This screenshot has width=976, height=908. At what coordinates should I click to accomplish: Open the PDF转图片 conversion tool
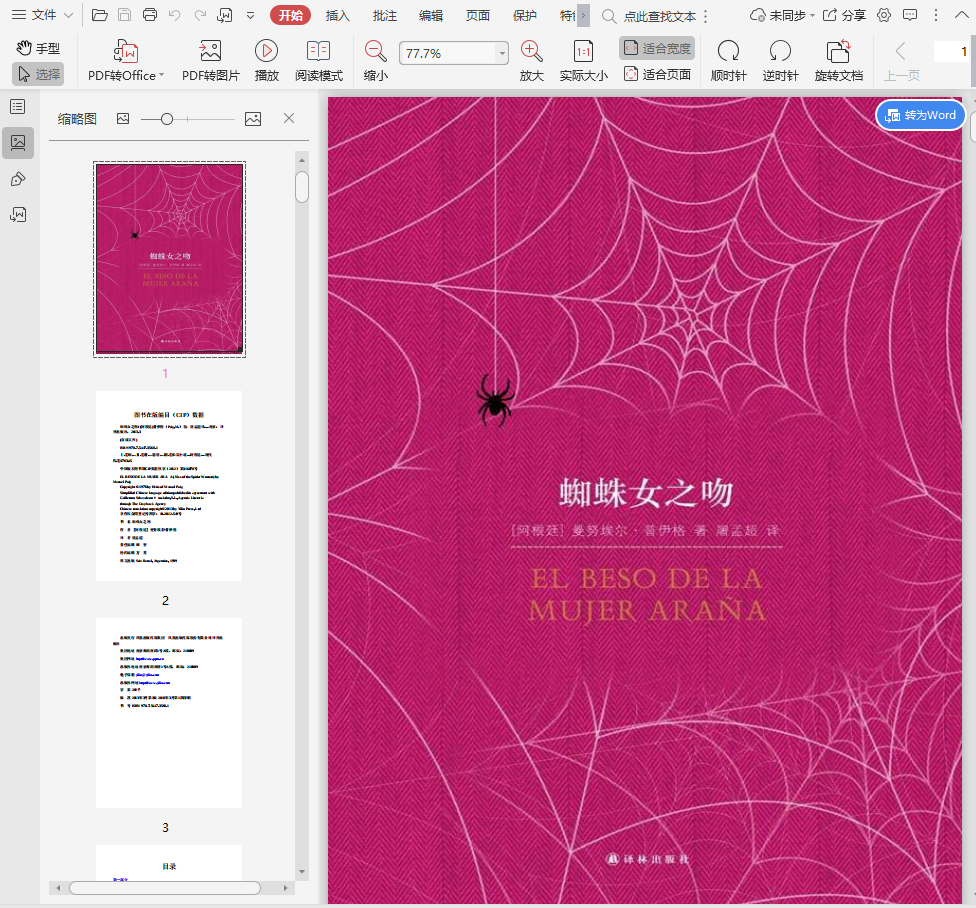[210, 61]
